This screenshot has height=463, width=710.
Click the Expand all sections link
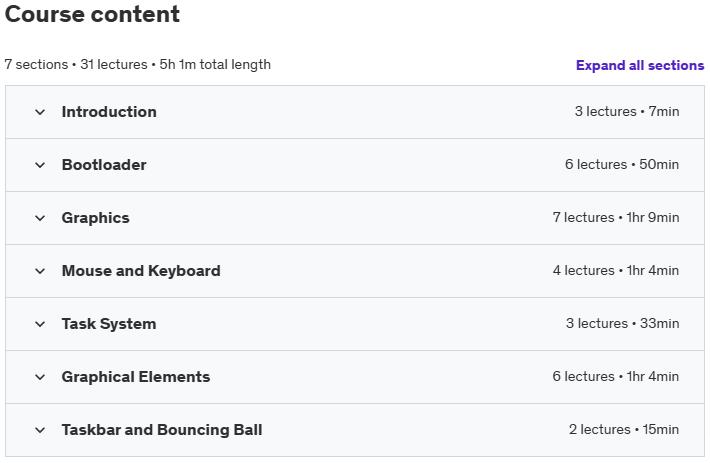tap(640, 65)
